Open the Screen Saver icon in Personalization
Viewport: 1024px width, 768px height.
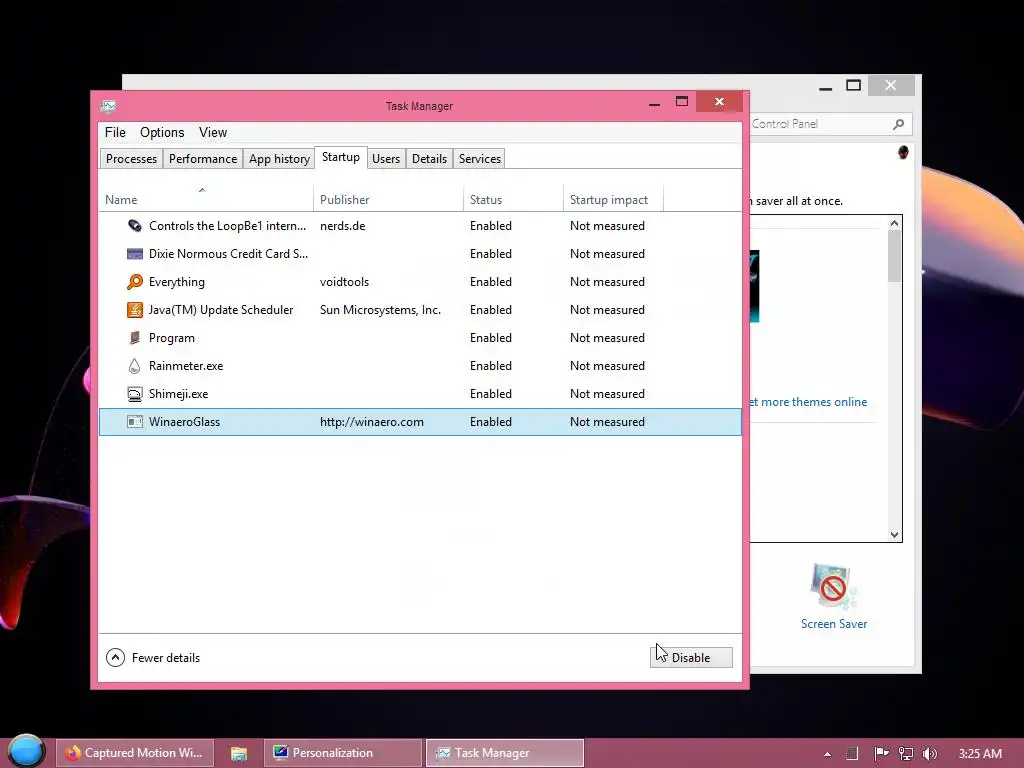833,586
